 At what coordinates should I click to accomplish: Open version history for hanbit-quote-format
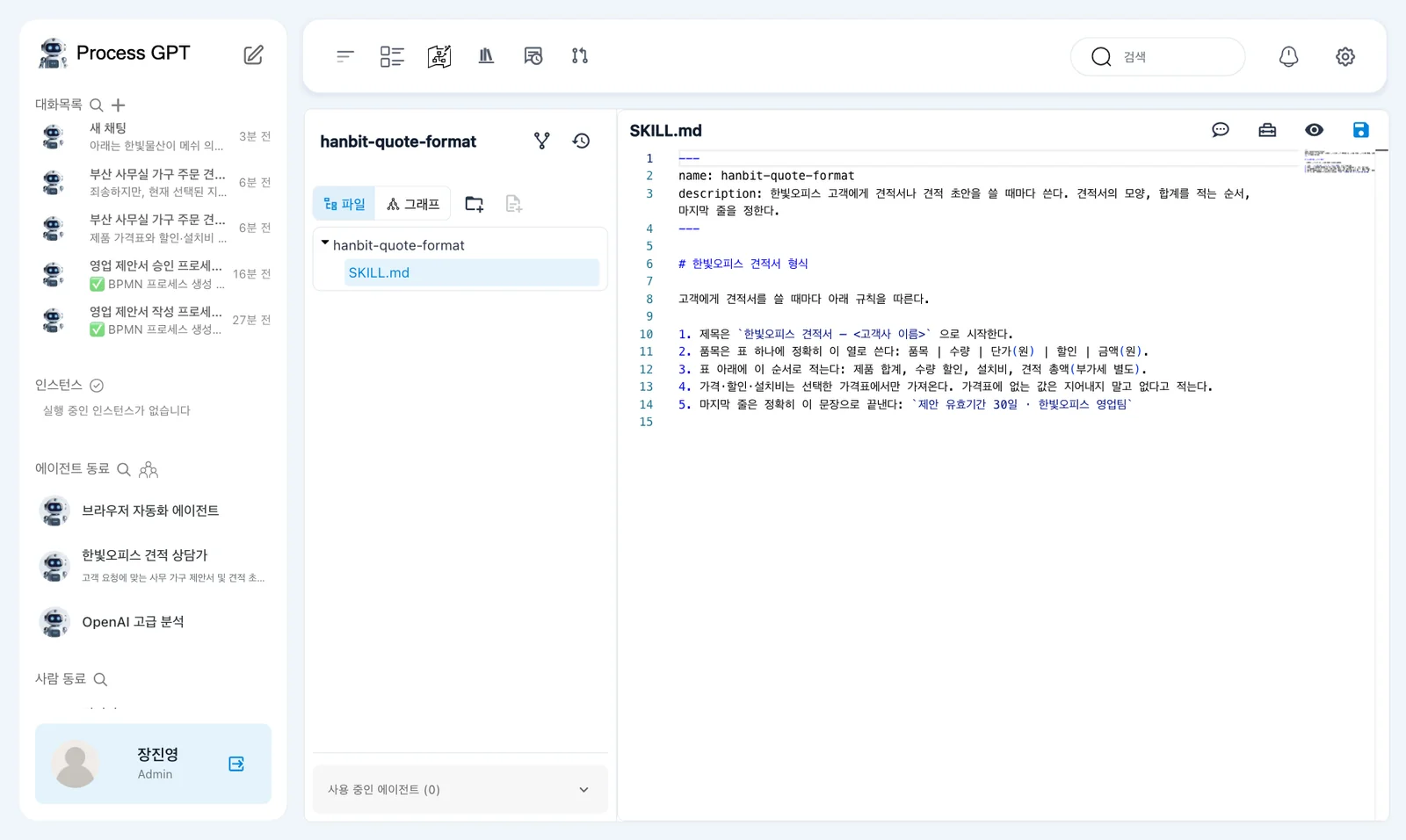point(581,141)
